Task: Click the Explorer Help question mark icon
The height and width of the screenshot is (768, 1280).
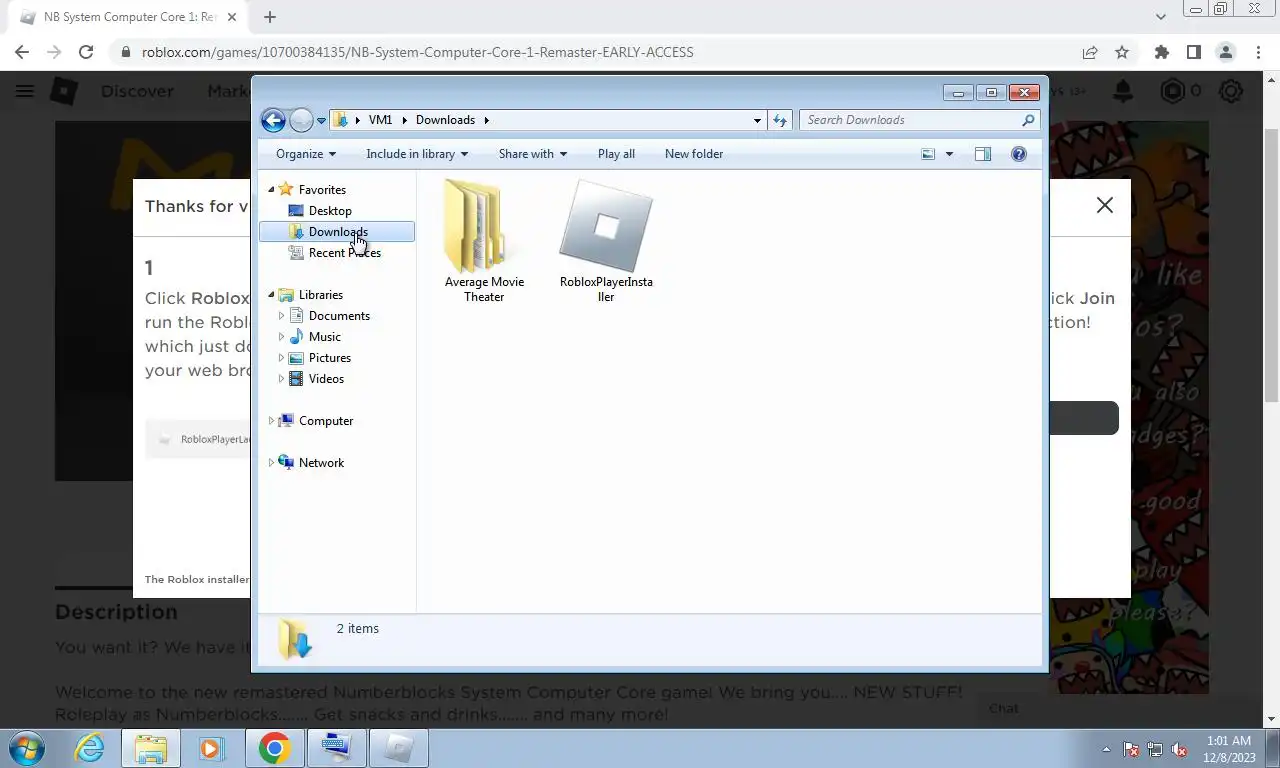Action: [1019, 154]
